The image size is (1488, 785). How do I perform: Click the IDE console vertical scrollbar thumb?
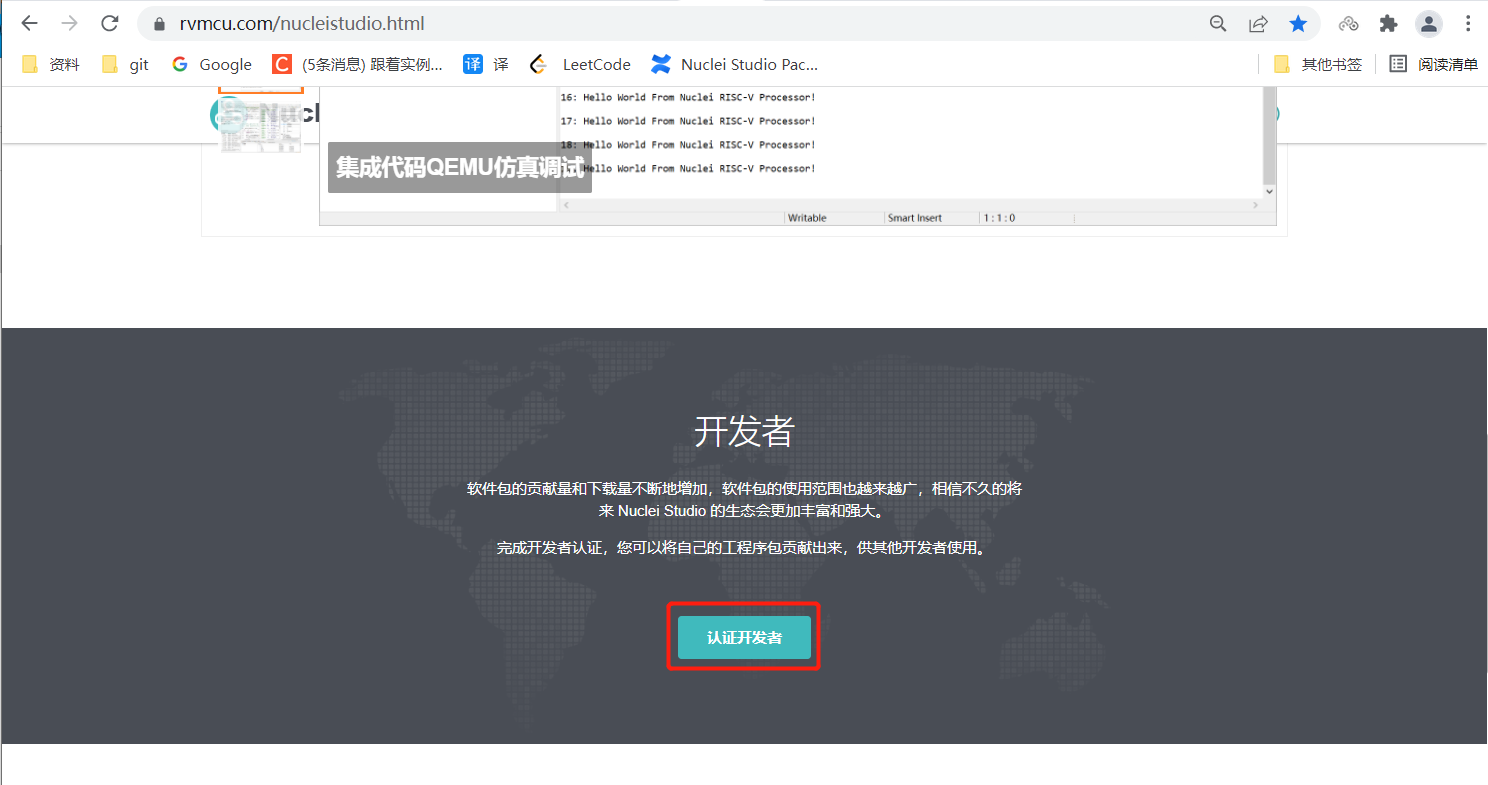tap(1269, 135)
